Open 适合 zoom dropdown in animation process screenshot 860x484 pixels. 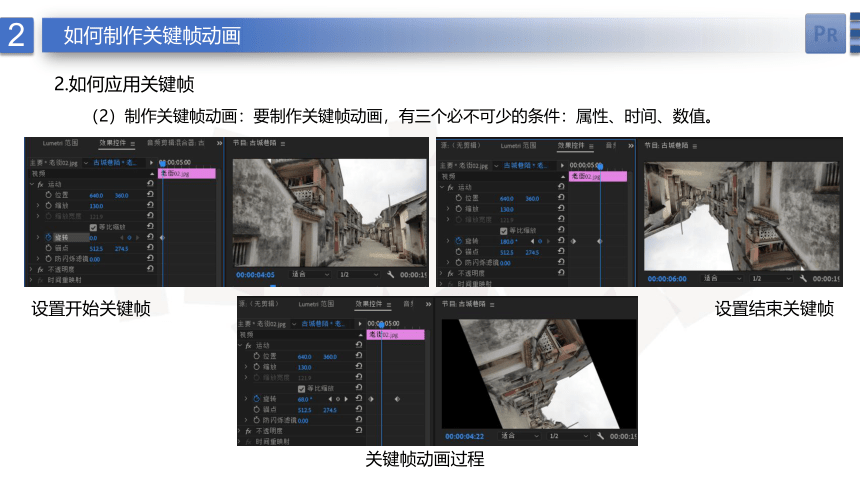click(520, 436)
